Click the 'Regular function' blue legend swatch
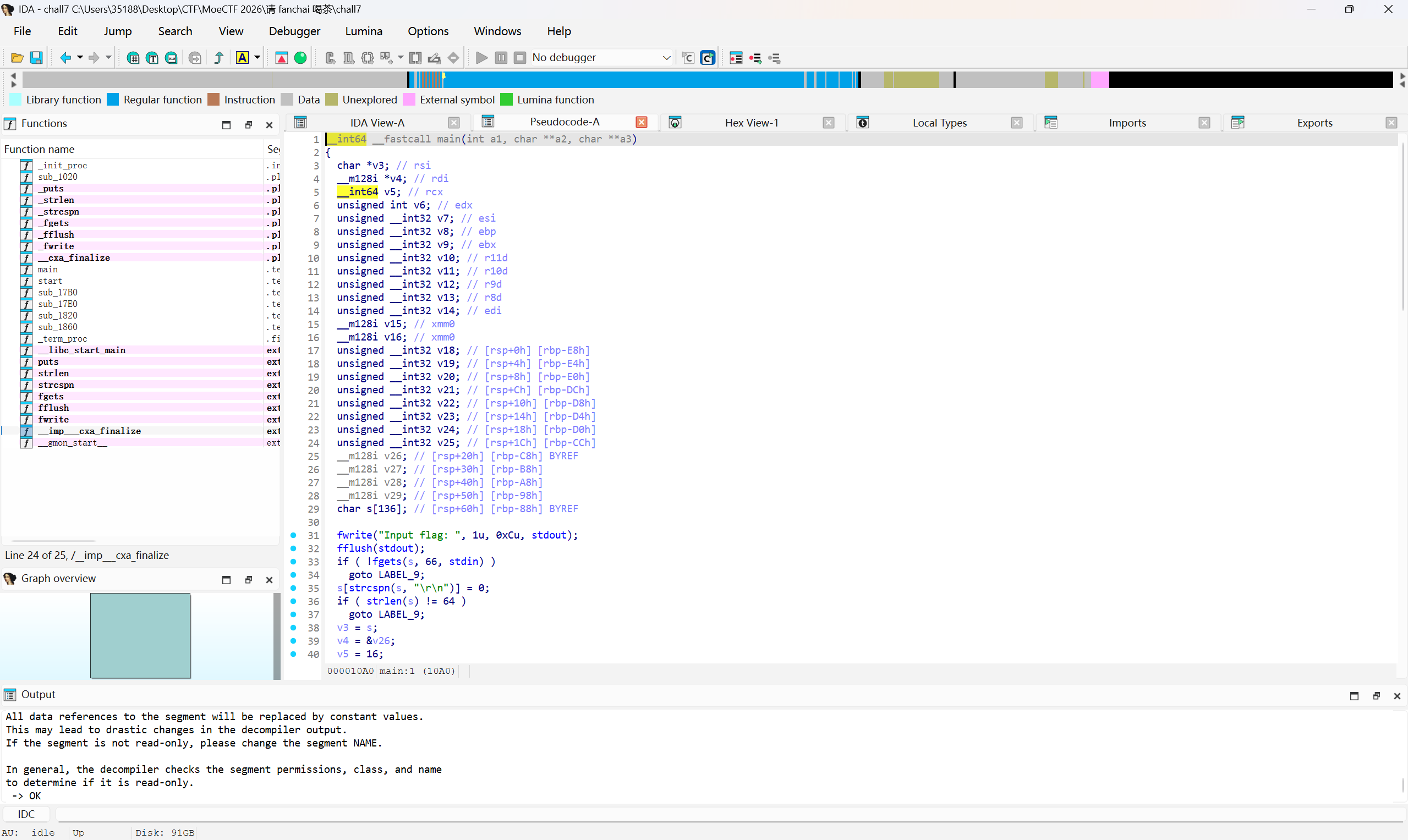The image size is (1408, 840). (x=113, y=100)
